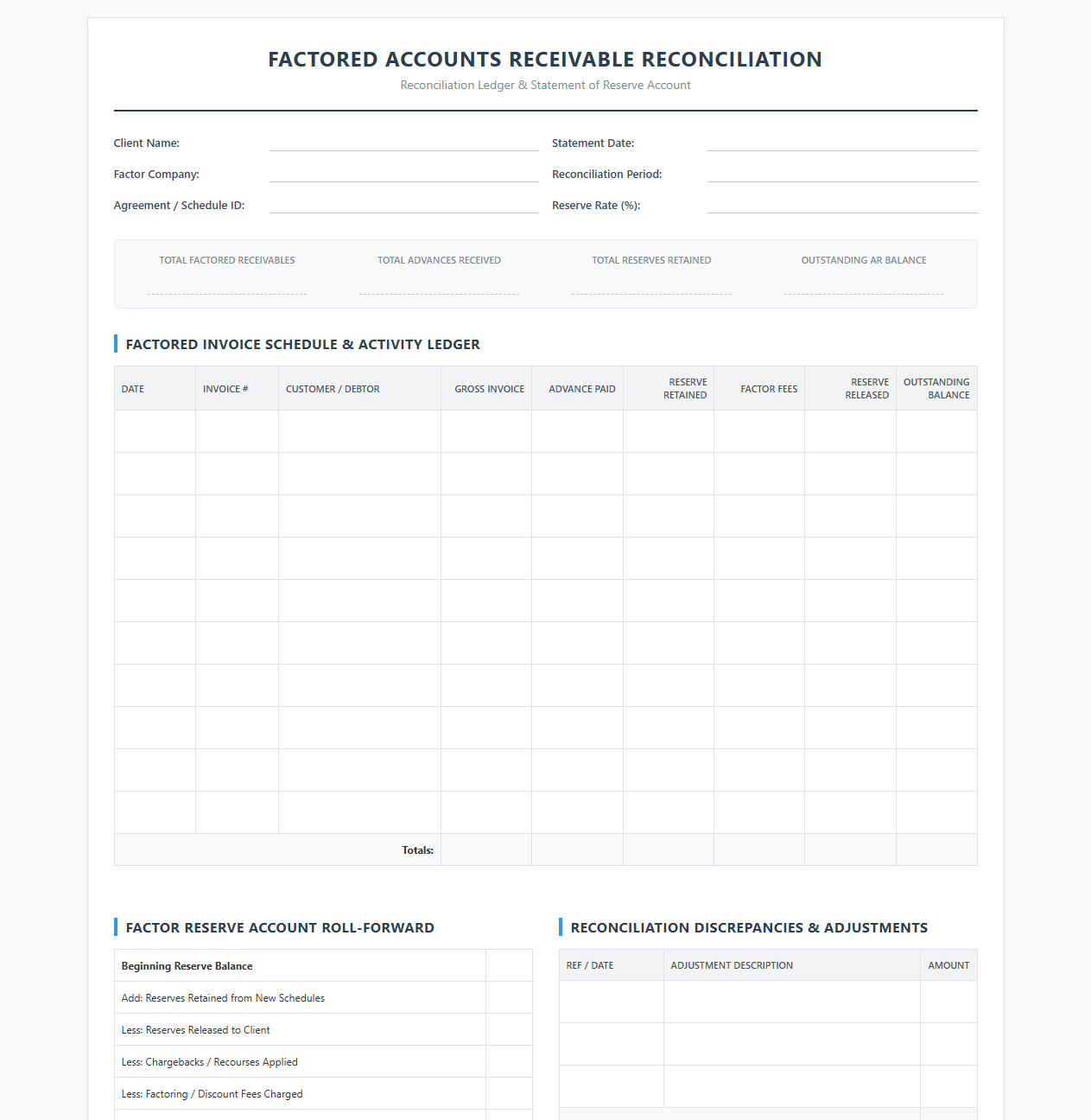1091x1120 pixels.
Task: Click Less: Reserves Released to Client
Action: point(195,1030)
